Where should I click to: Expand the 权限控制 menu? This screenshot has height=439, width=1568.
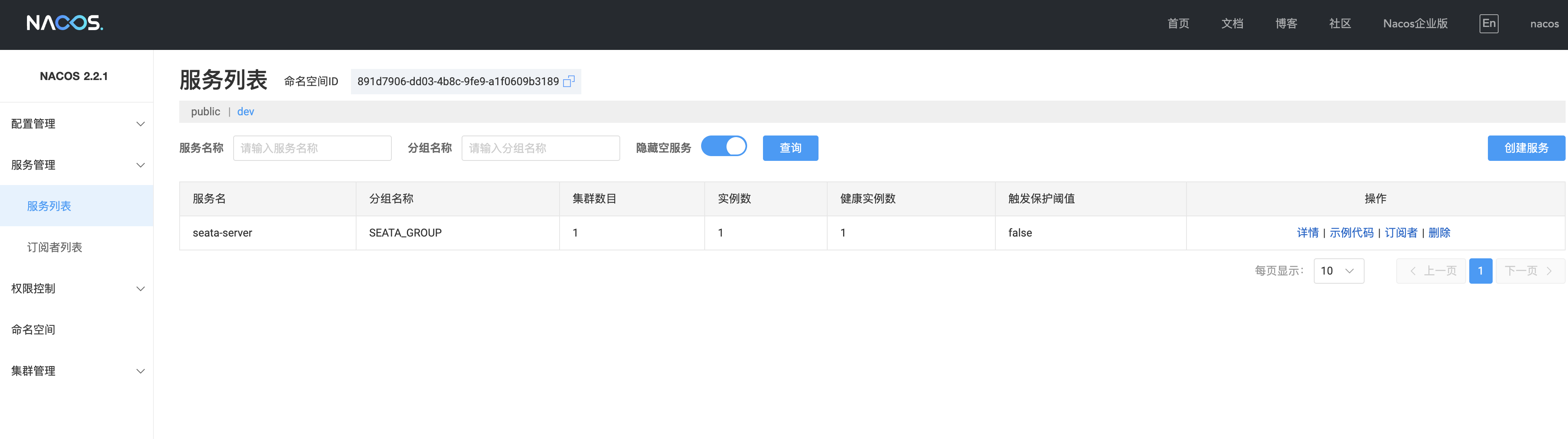77,288
